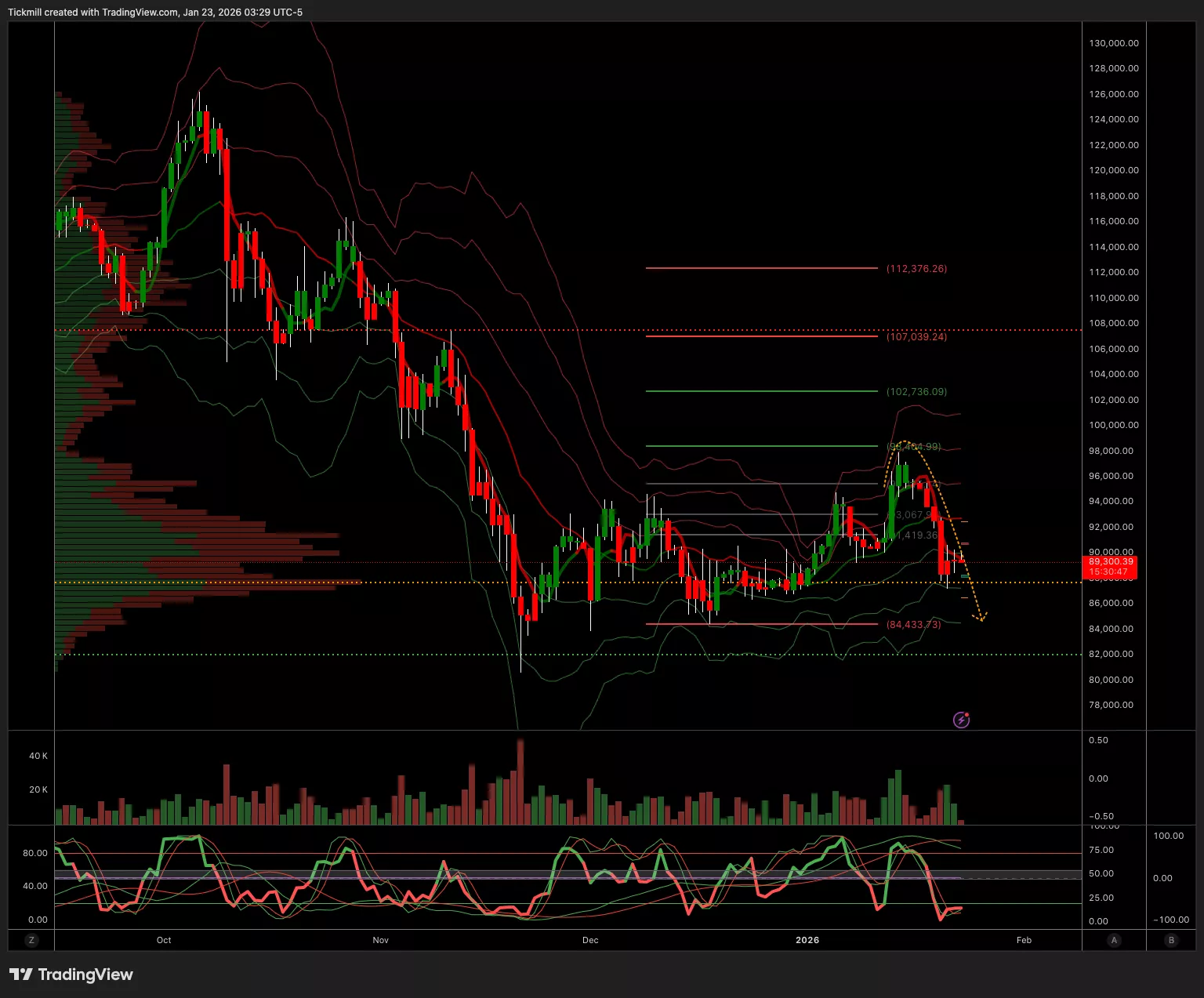Click the 2026 label on time axis
This screenshot has height=998, width=1204.
(x=807, y=940)
